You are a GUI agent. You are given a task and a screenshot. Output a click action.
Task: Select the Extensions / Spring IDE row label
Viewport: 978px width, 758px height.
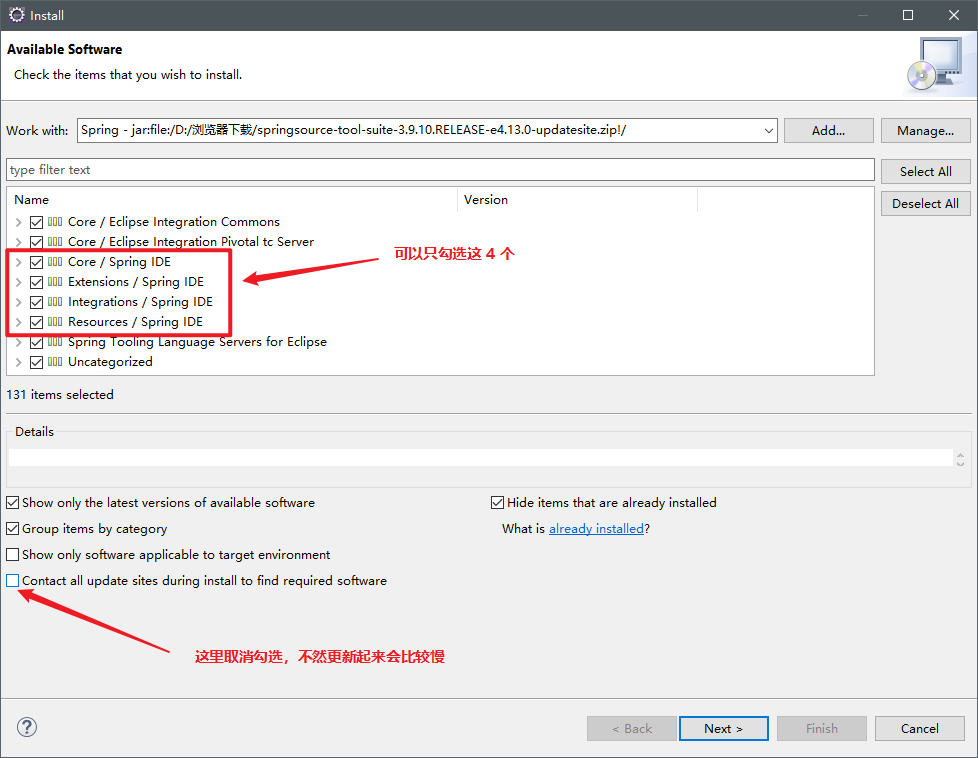pos(136,281)
